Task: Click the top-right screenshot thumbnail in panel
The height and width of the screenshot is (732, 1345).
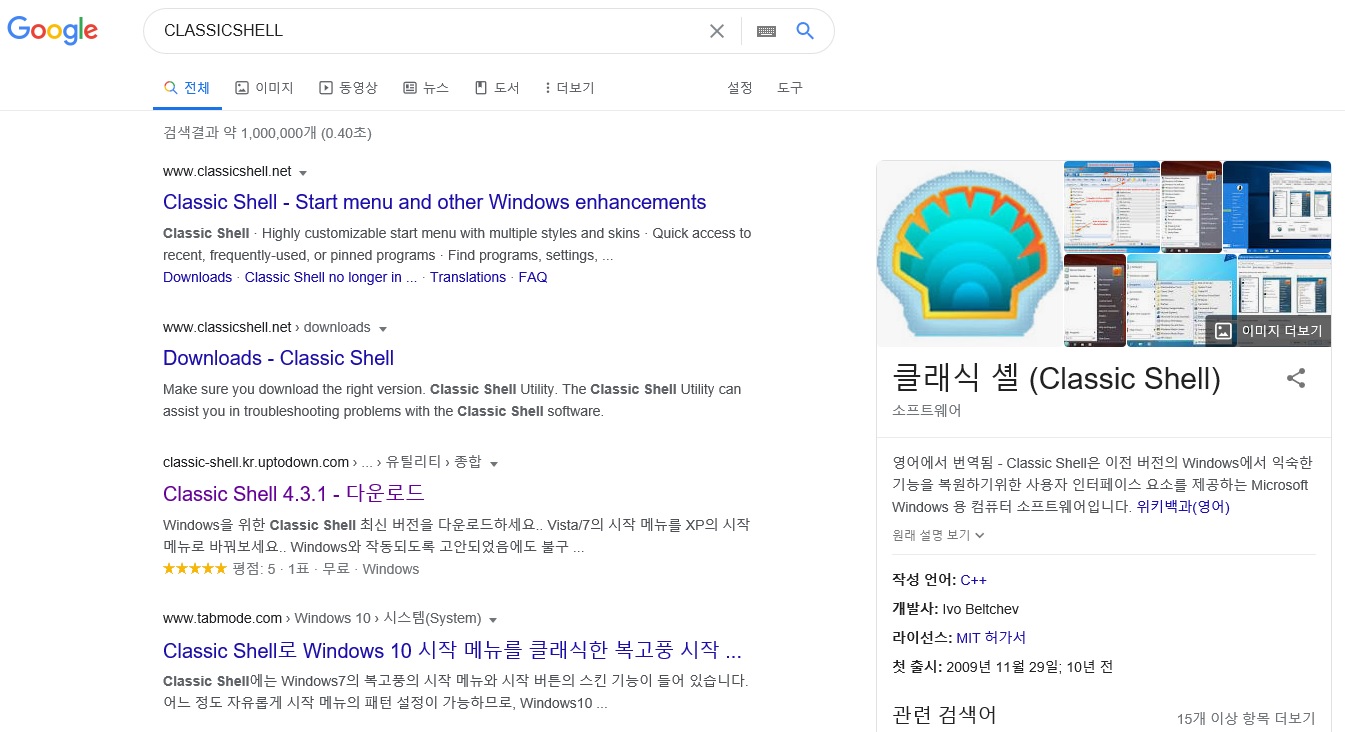Action: click(x=1277, y=206)
